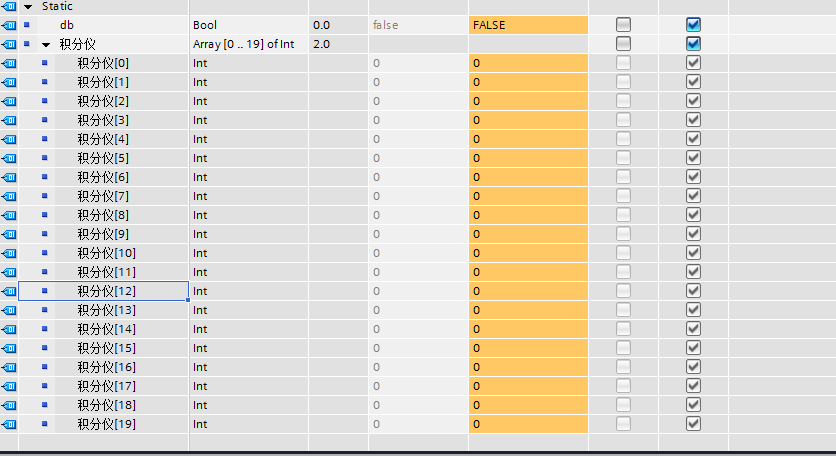Click the tag icon beside 积分仪[0]
836x456 pixels.
pos(9,63)
